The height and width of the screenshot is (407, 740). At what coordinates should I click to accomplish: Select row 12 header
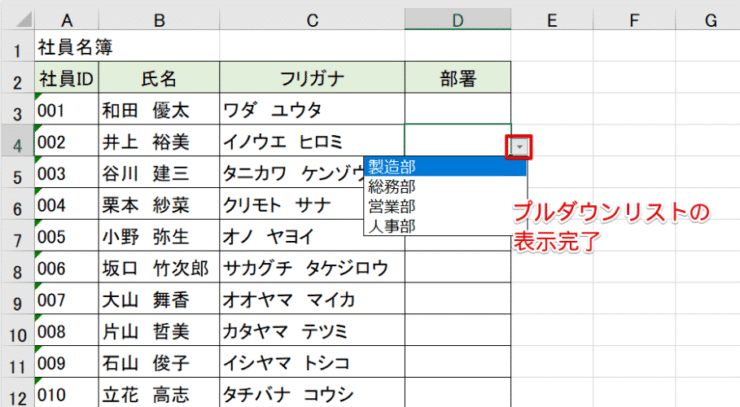tap(17, 393)
